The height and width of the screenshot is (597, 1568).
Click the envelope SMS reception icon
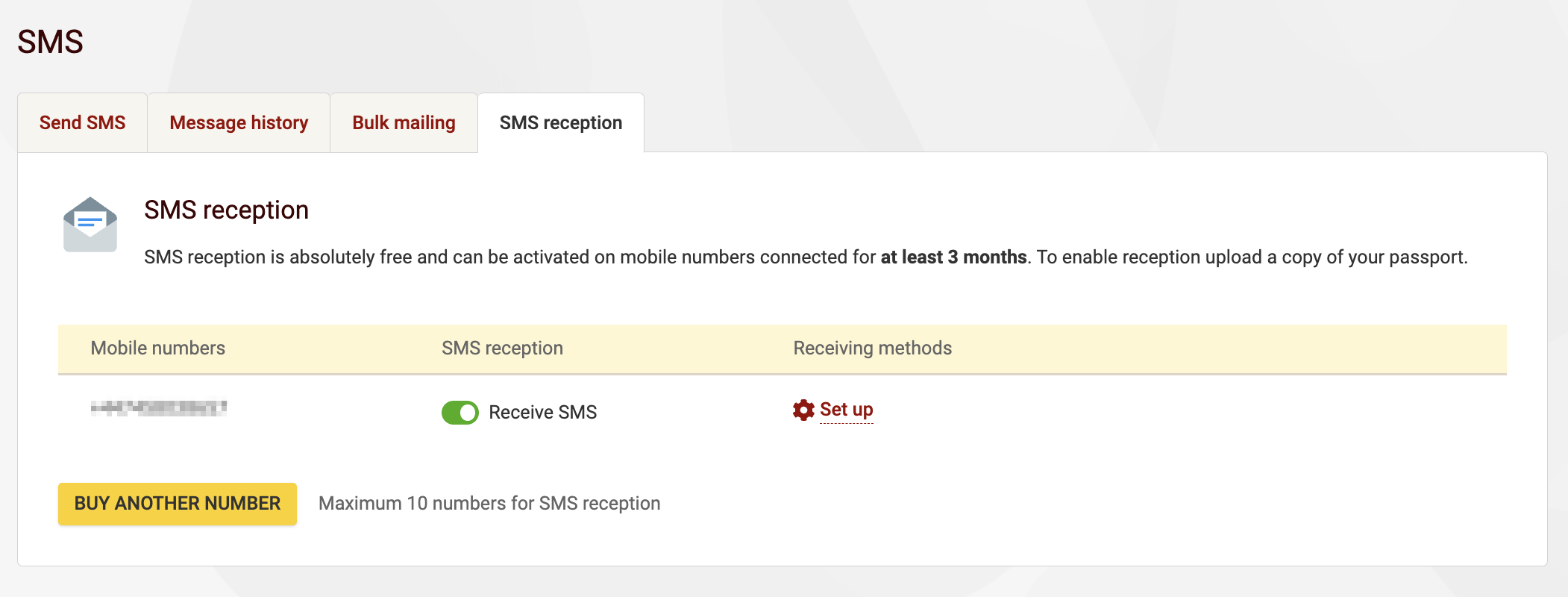90,224
